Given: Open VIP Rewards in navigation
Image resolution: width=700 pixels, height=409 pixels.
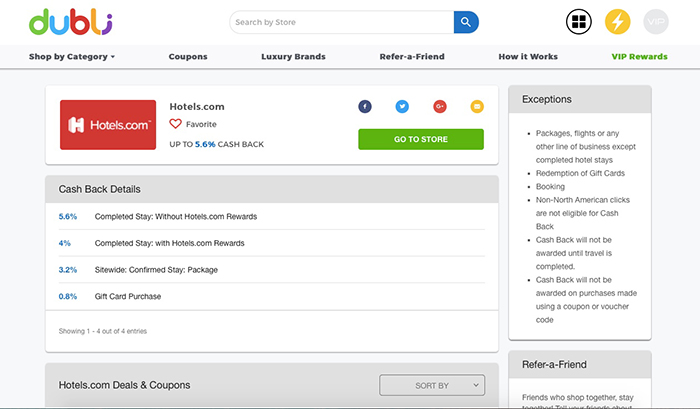Looking at the screenshot, I should click(x=639, y=57).
